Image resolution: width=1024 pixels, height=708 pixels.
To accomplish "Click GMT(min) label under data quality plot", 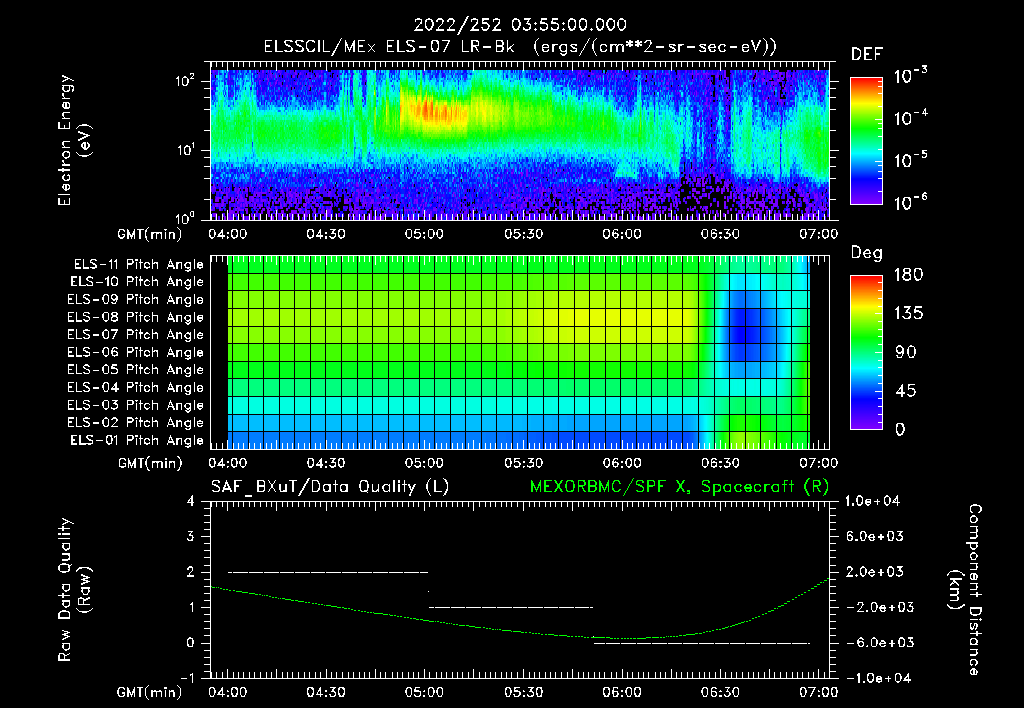I will 150,693.
